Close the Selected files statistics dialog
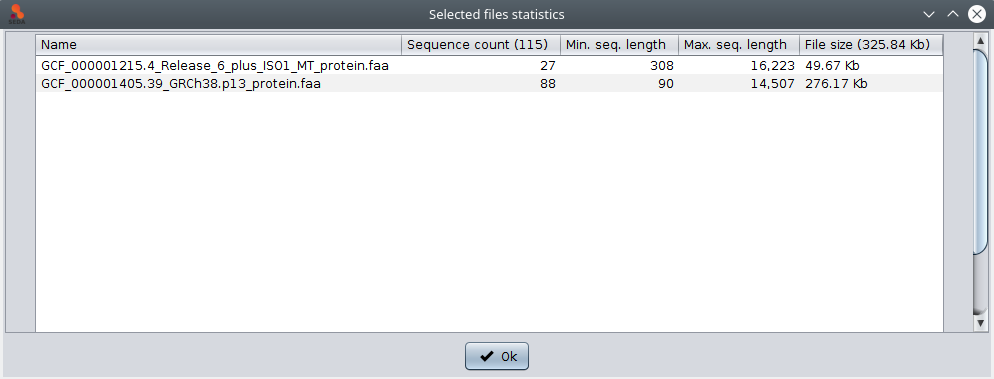The width and height of the screenshot is (994, 379). [977, 14]
